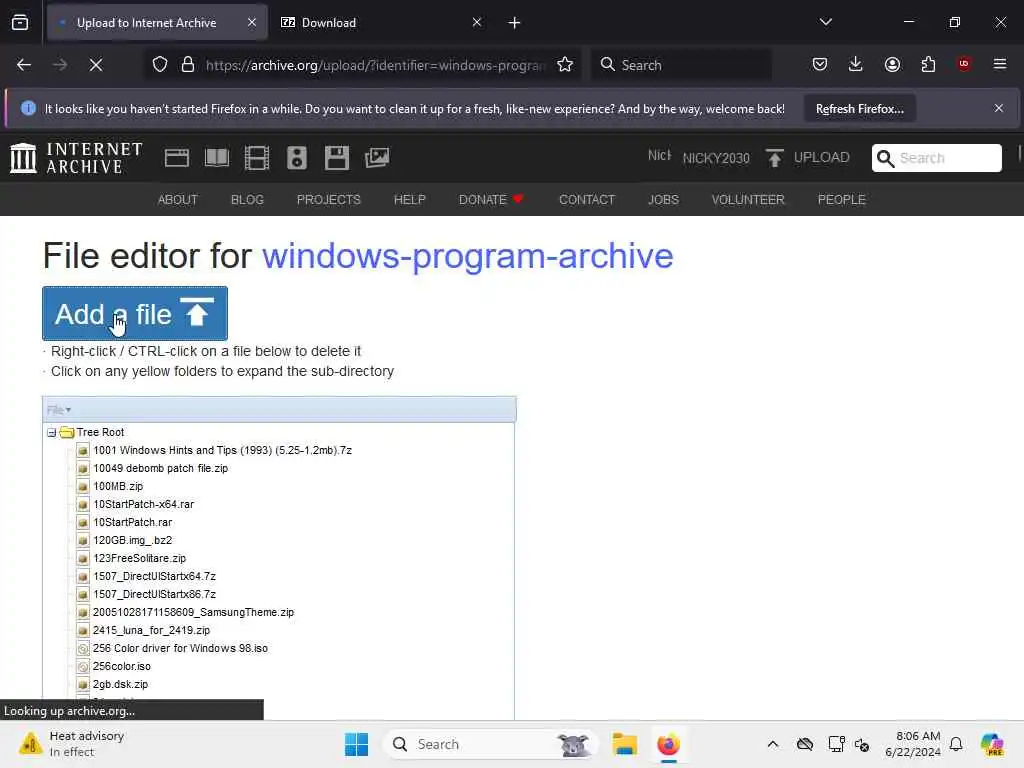The image size is (1024, 768).
Task: Open the Texts book icon
Action: tap(217, 158)
